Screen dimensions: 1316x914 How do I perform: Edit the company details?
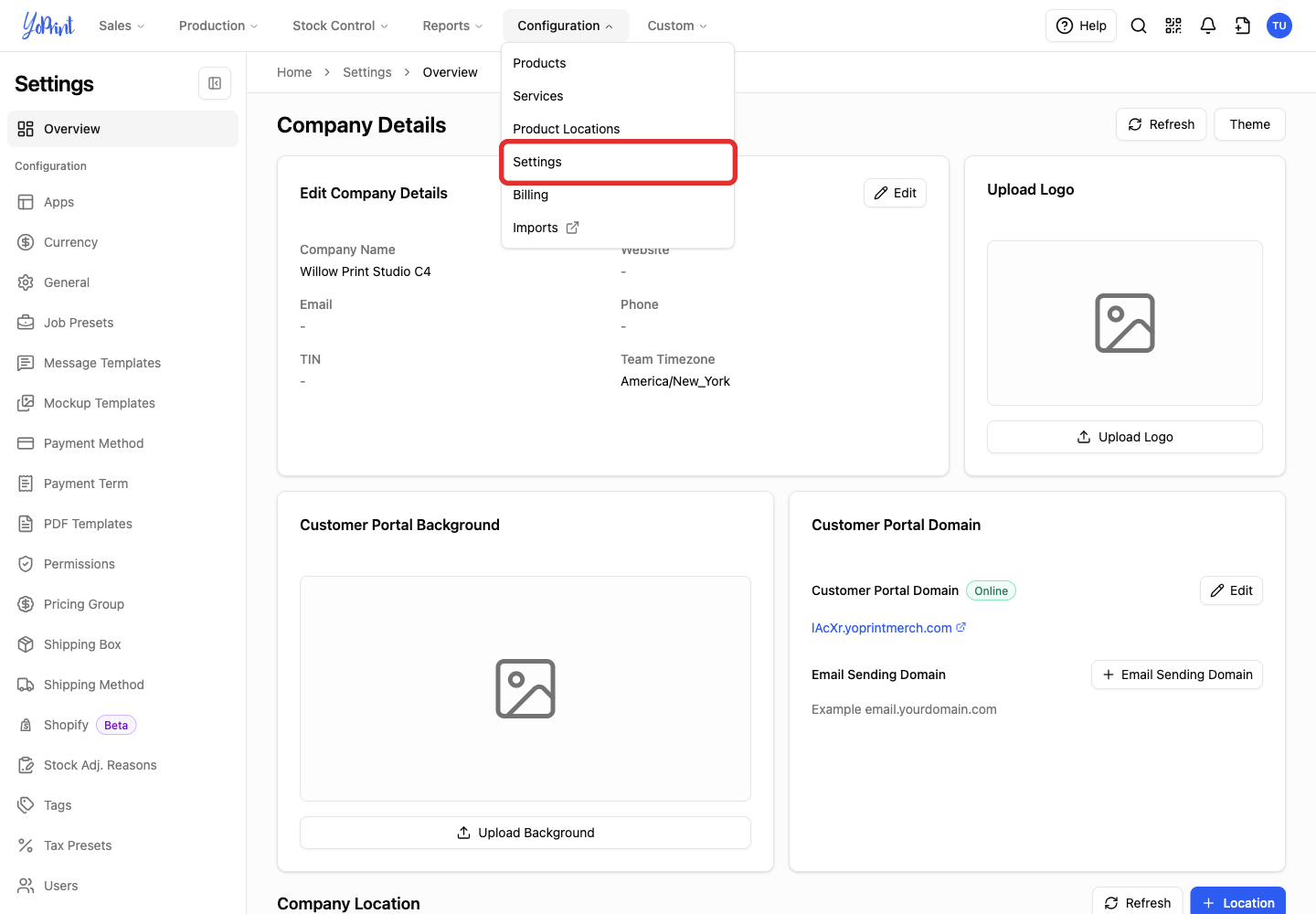[895, 193]
